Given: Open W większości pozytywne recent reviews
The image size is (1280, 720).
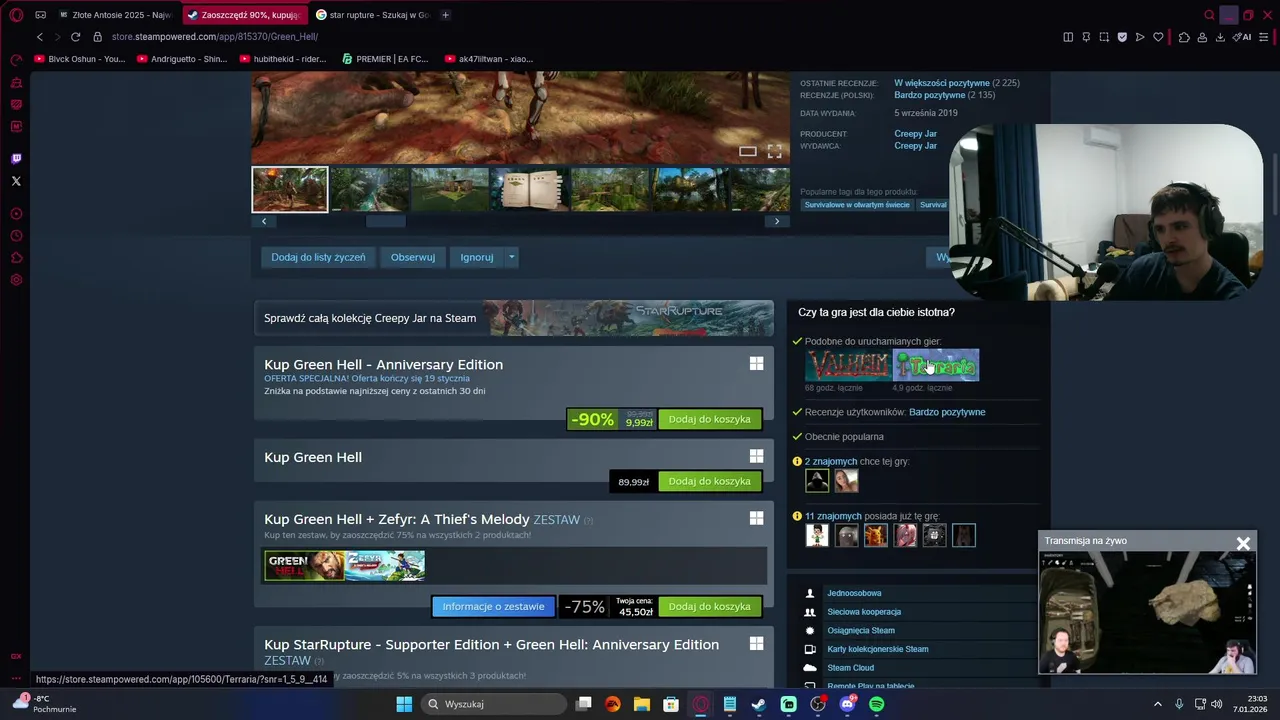Looking at the screenshot, I should coord(942,83).
